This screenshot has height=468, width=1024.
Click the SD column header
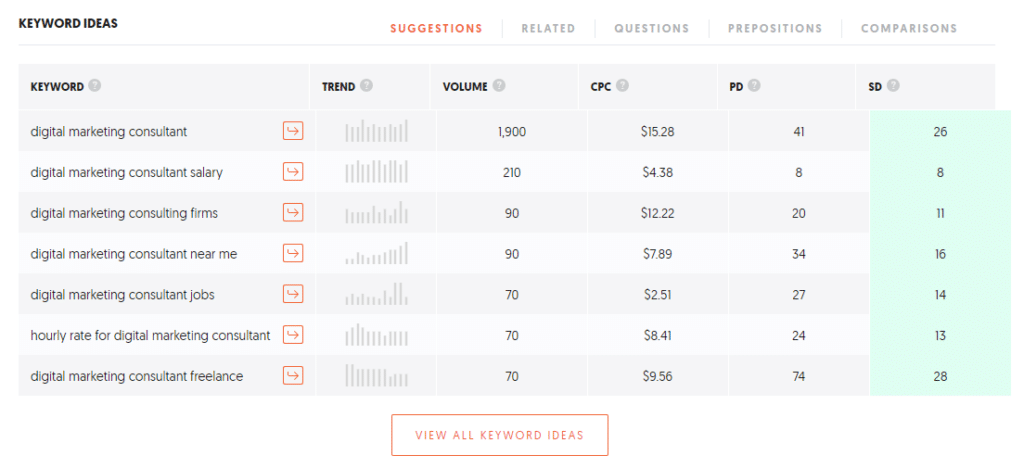[x=875, y=86]
